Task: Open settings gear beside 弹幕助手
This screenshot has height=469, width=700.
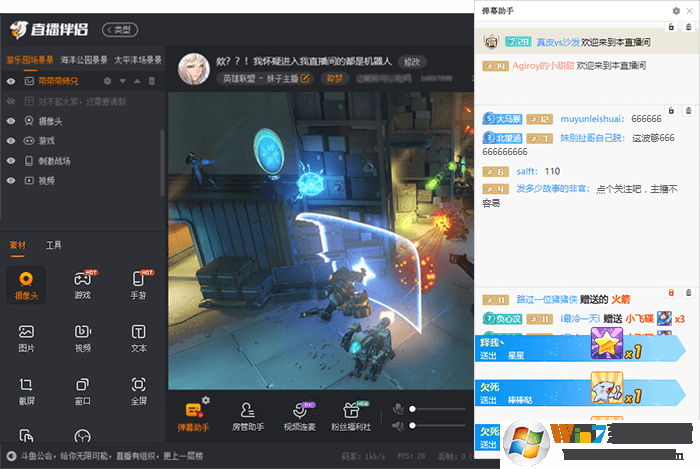Action: [x=206, y=400]
